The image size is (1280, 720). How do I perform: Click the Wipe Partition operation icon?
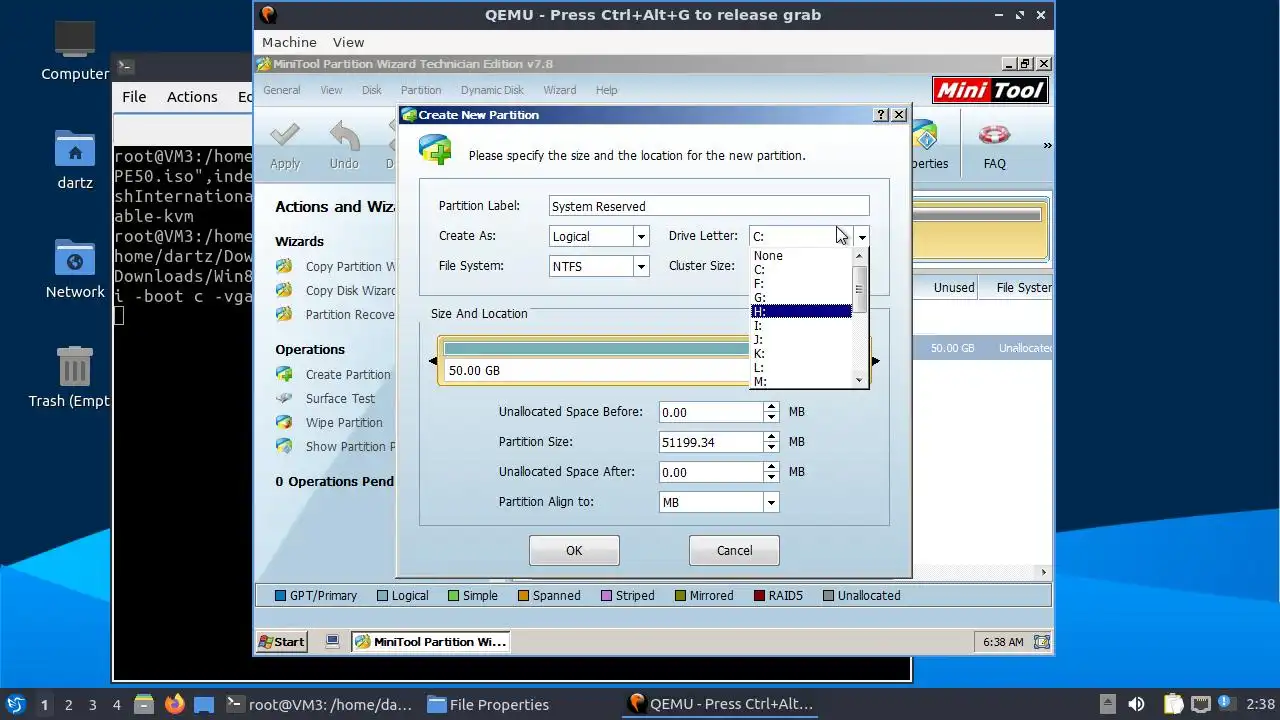[x=285, y=422]
